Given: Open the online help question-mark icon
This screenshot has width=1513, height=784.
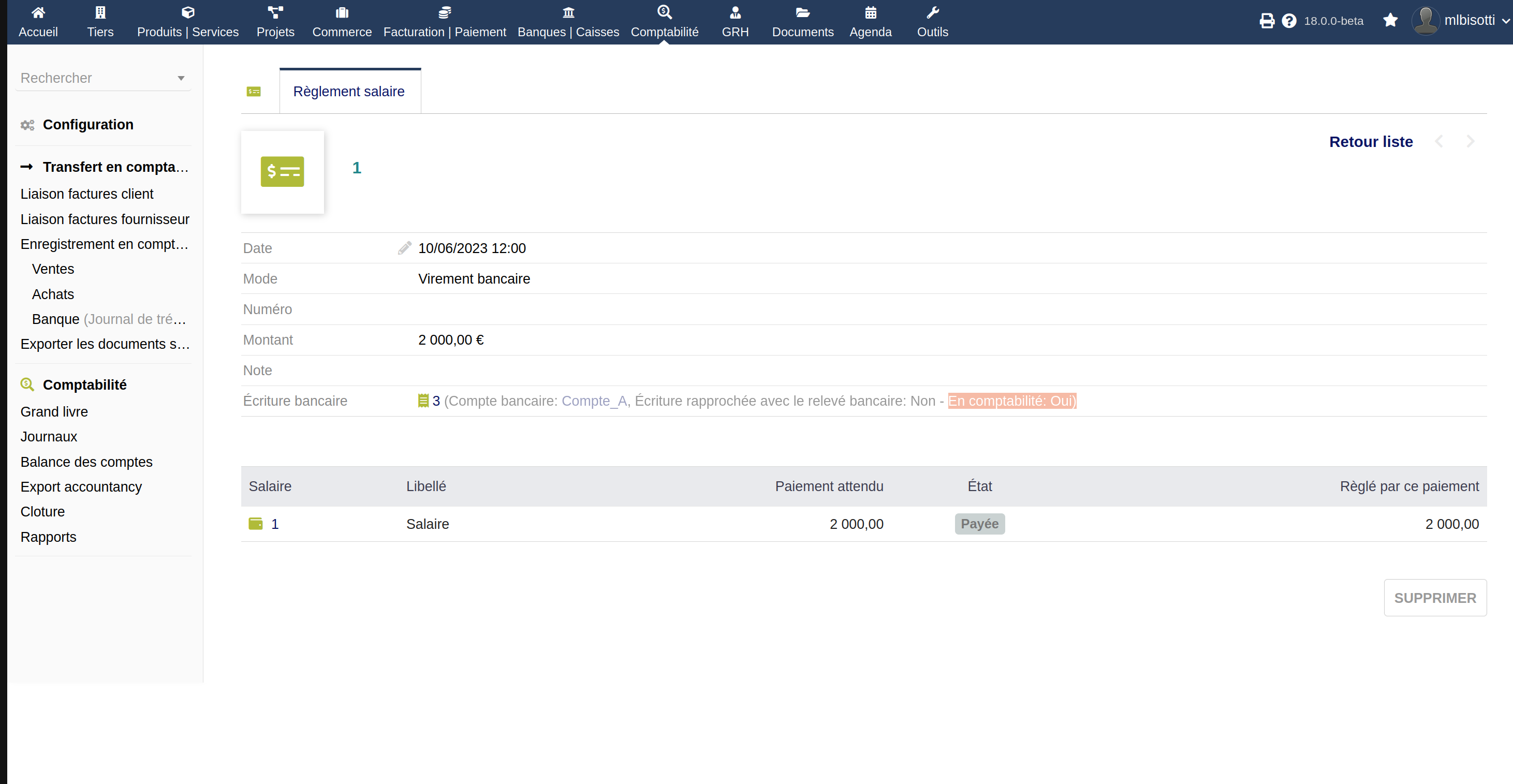Looking at the screenshot, I should coord(1289,20).
